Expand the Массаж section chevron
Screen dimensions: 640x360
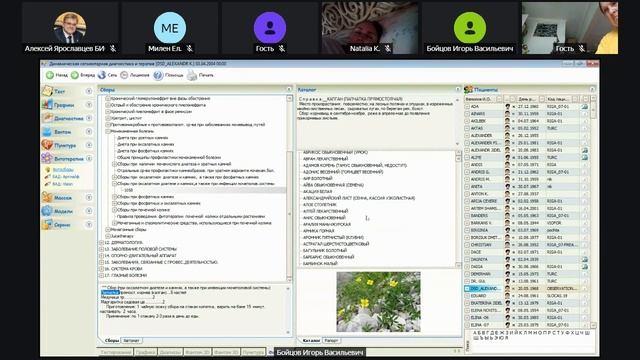[89, 198]
